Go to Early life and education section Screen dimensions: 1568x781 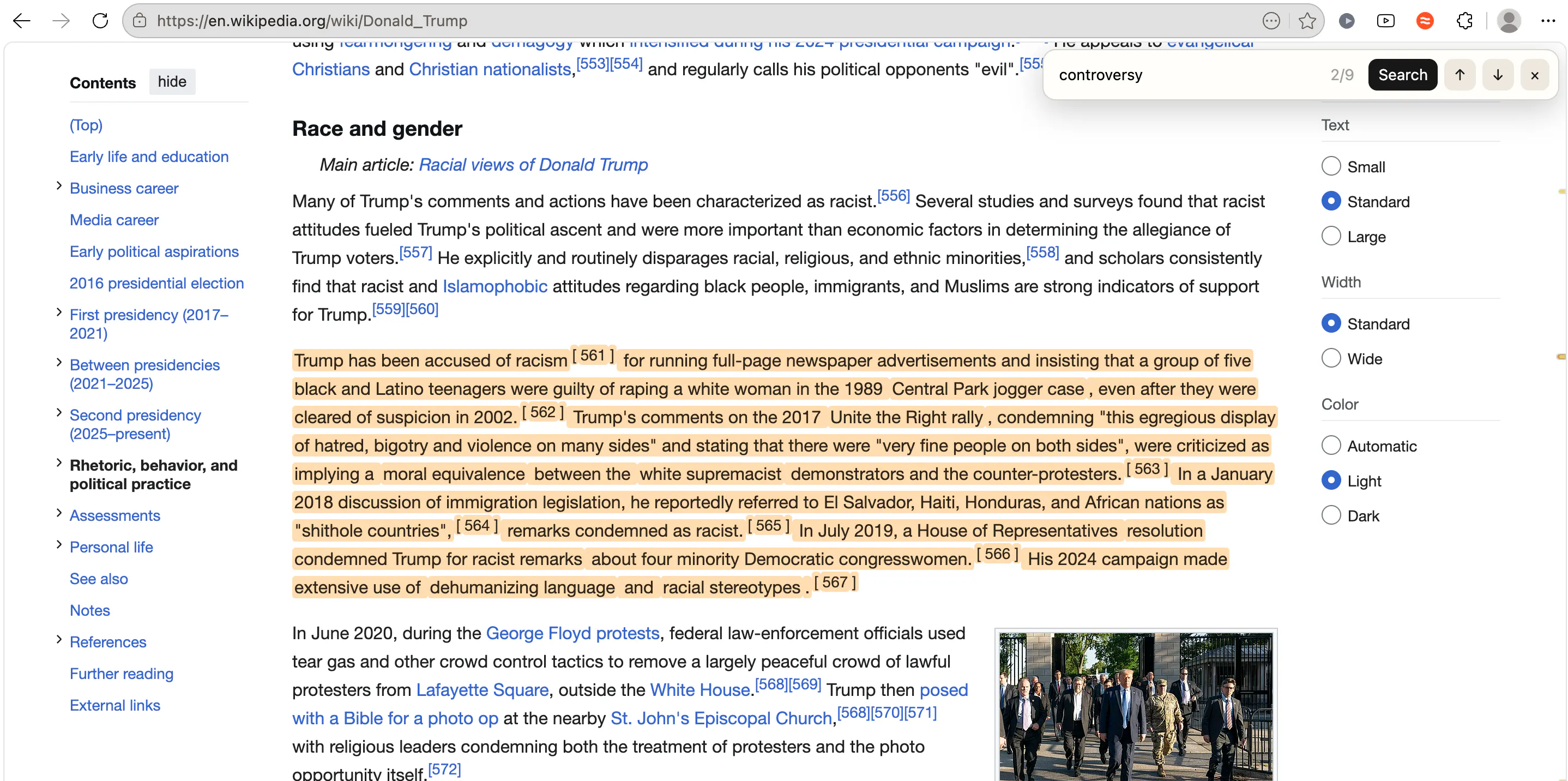tap(149, 157)
